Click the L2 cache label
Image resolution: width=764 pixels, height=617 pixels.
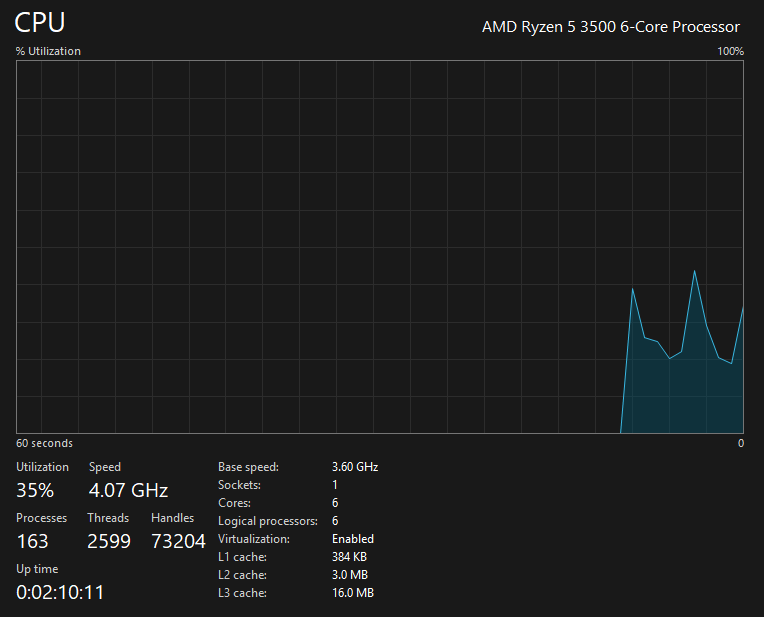coord(242,575)
